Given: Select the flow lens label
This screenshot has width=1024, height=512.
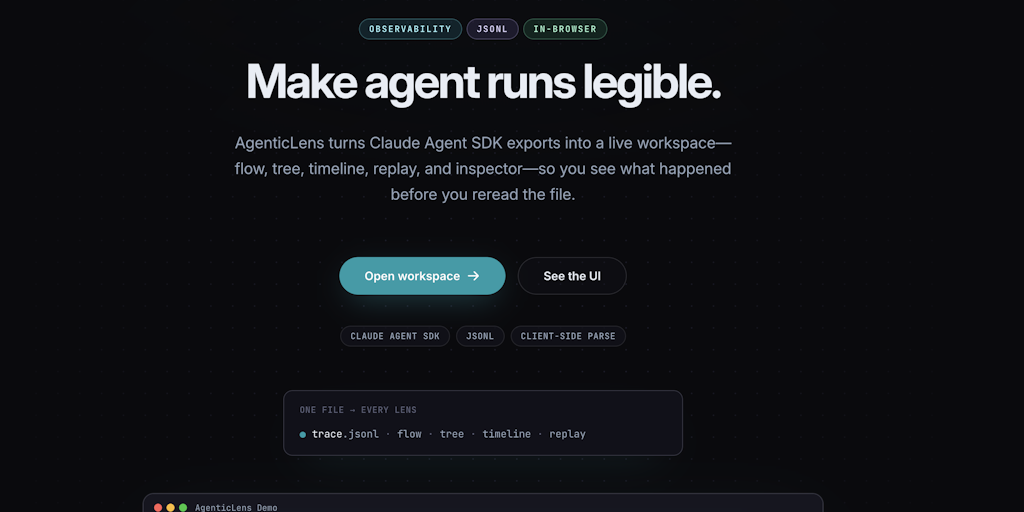Looking at the screenshot, I should (410, 434).
